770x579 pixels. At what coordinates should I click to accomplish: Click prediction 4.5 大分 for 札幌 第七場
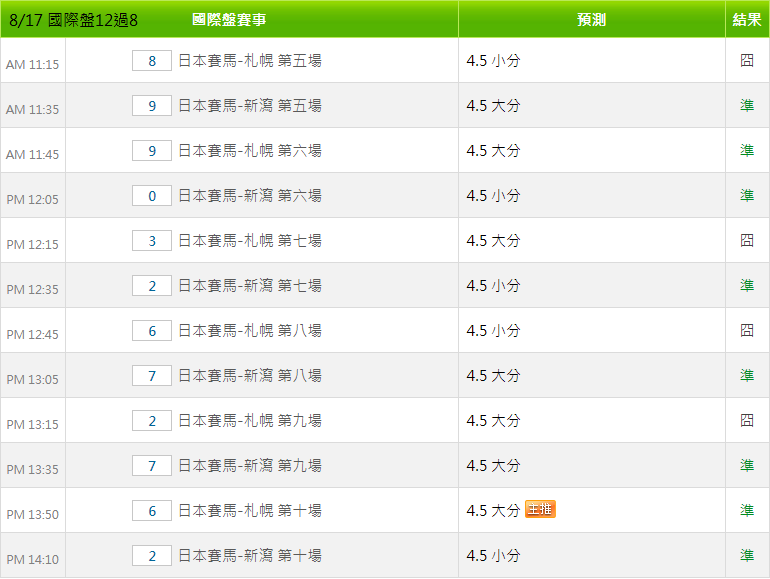[x=494, y=241]
